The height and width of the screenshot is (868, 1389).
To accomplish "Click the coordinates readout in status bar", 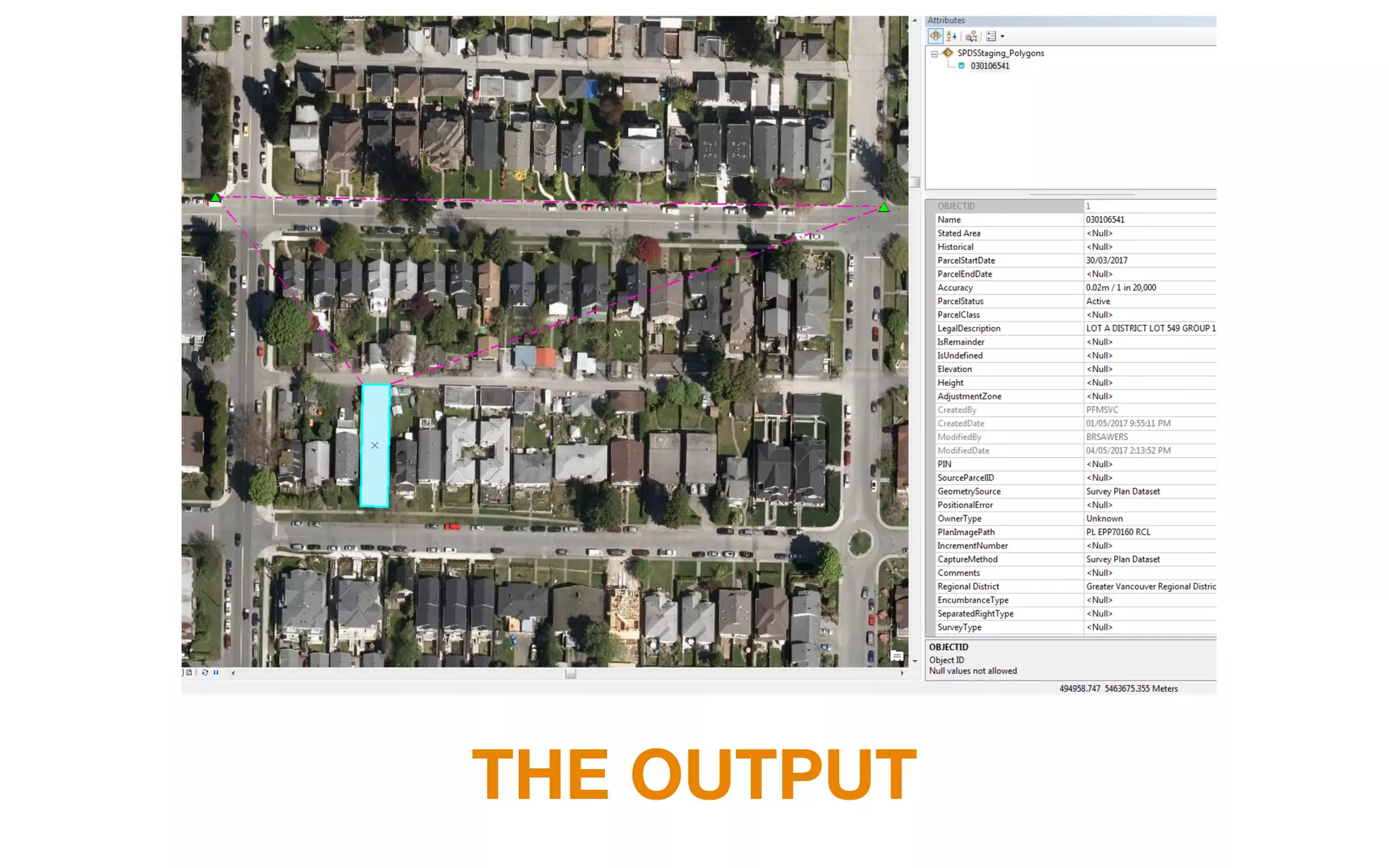I will tap(1118, 688).
